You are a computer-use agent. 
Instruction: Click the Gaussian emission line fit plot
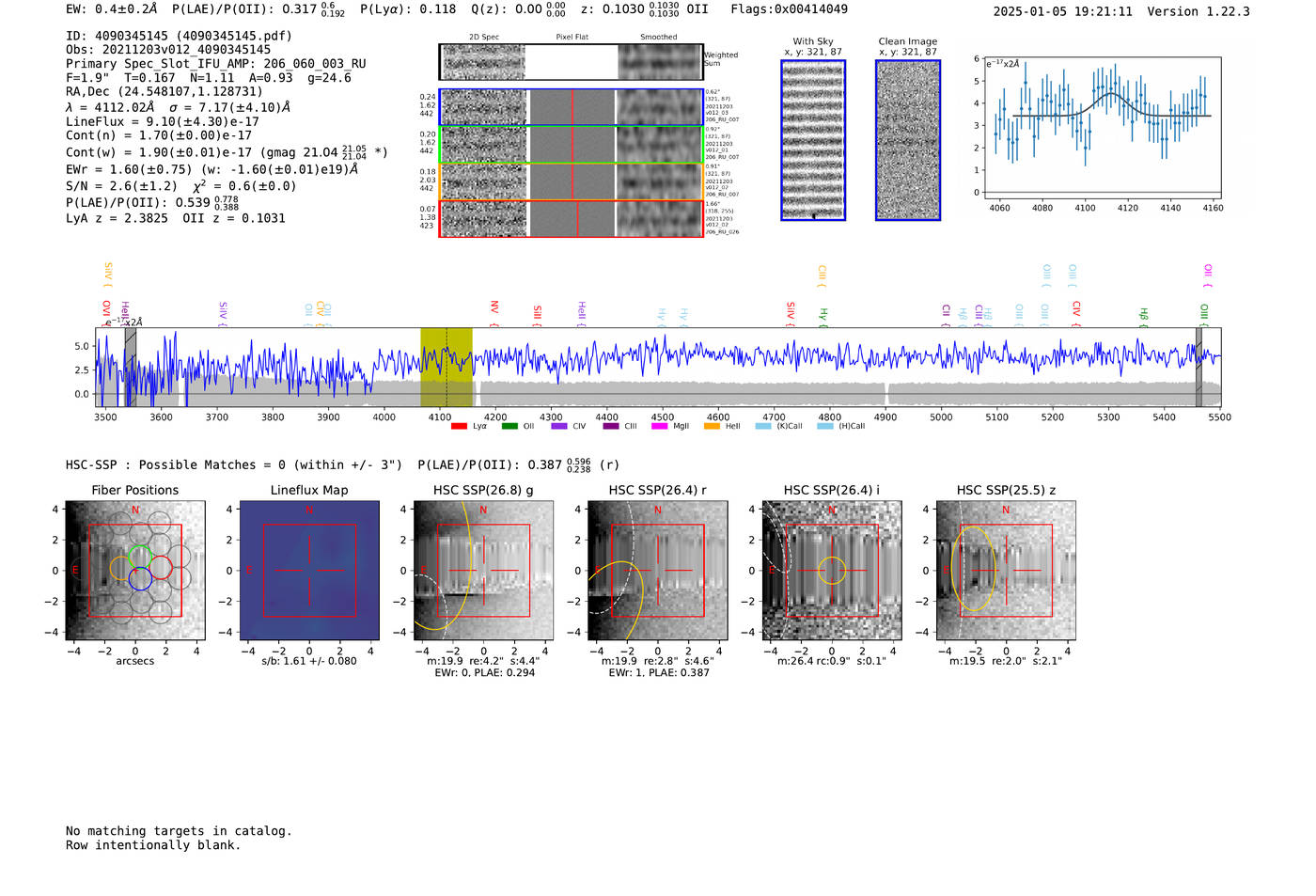1102,128
